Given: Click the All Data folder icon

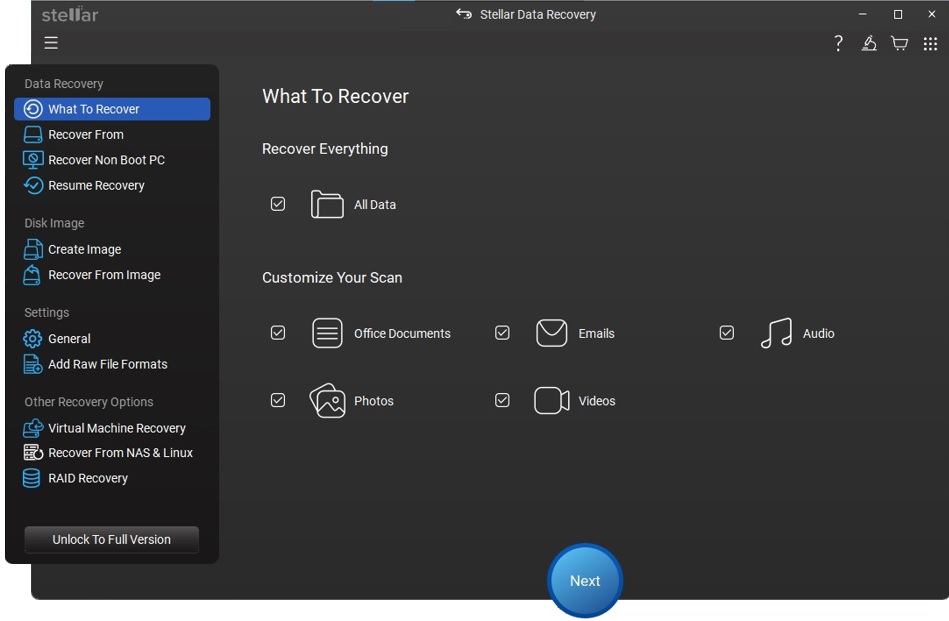Looking at the screenshot, I should coord(327,204).
